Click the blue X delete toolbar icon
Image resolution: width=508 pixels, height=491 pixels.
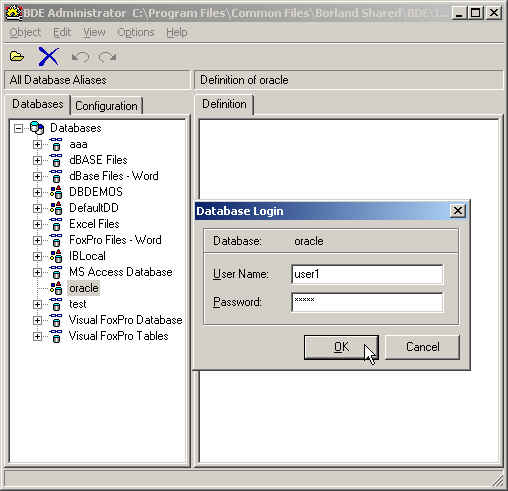tap(49, 56)
